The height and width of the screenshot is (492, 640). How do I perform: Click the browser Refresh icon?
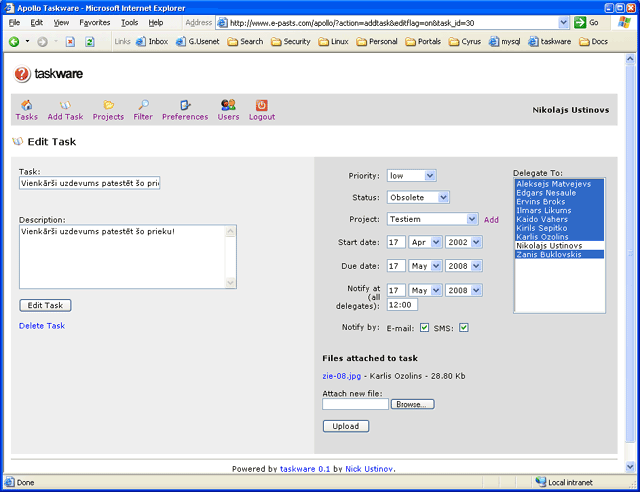pos(90,42)
